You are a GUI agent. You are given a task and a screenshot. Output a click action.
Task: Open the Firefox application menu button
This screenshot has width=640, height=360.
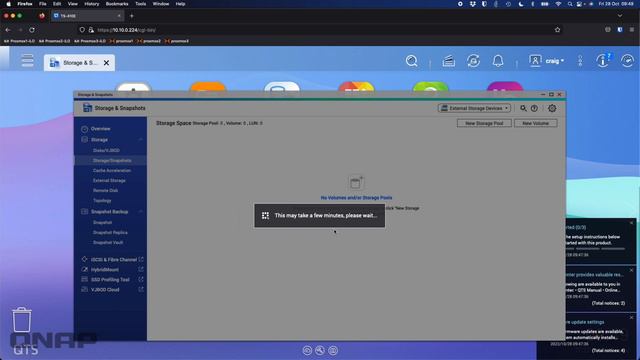[632, 30]
